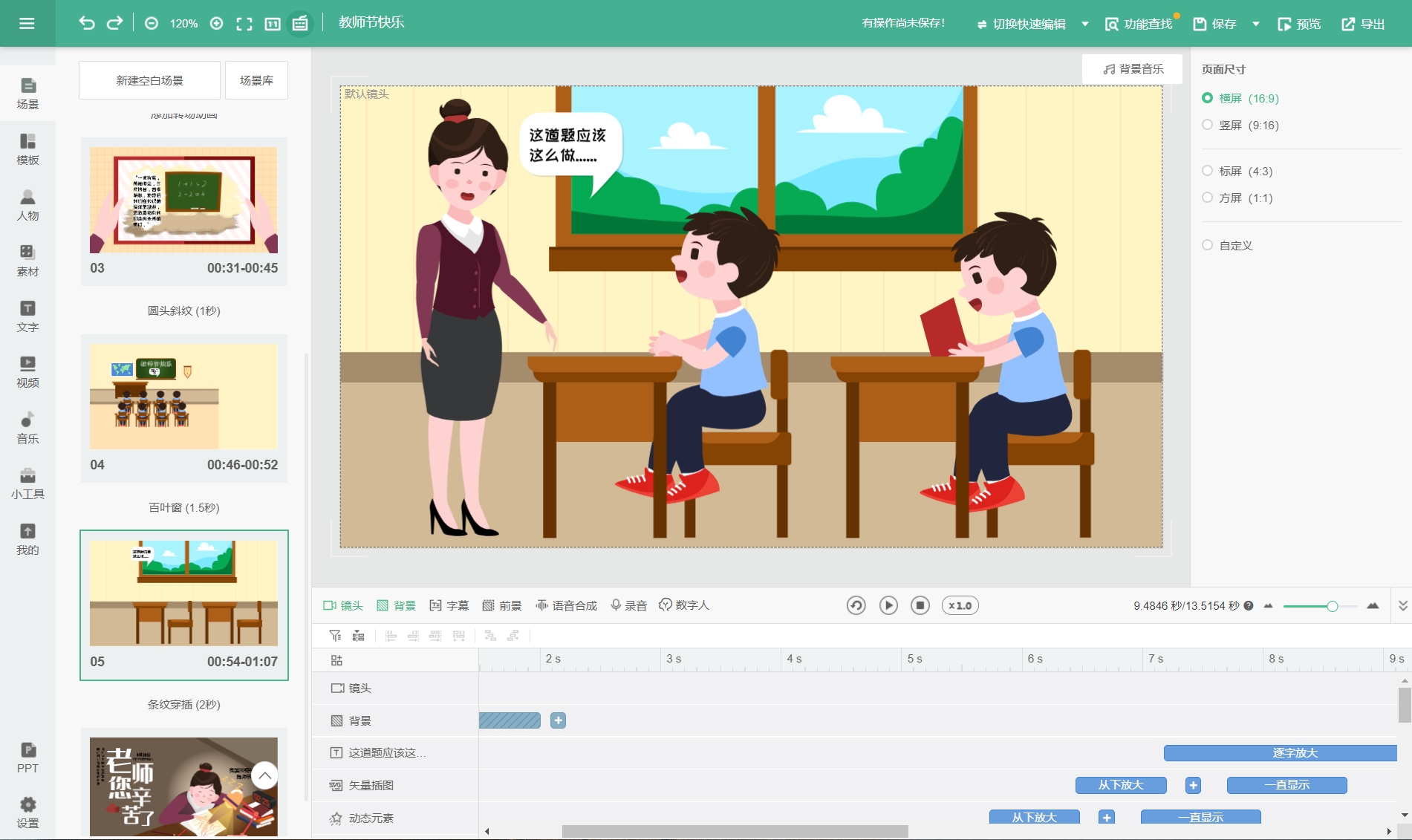
Task: Click 新建空白场景 button
Action: point(149,80)
